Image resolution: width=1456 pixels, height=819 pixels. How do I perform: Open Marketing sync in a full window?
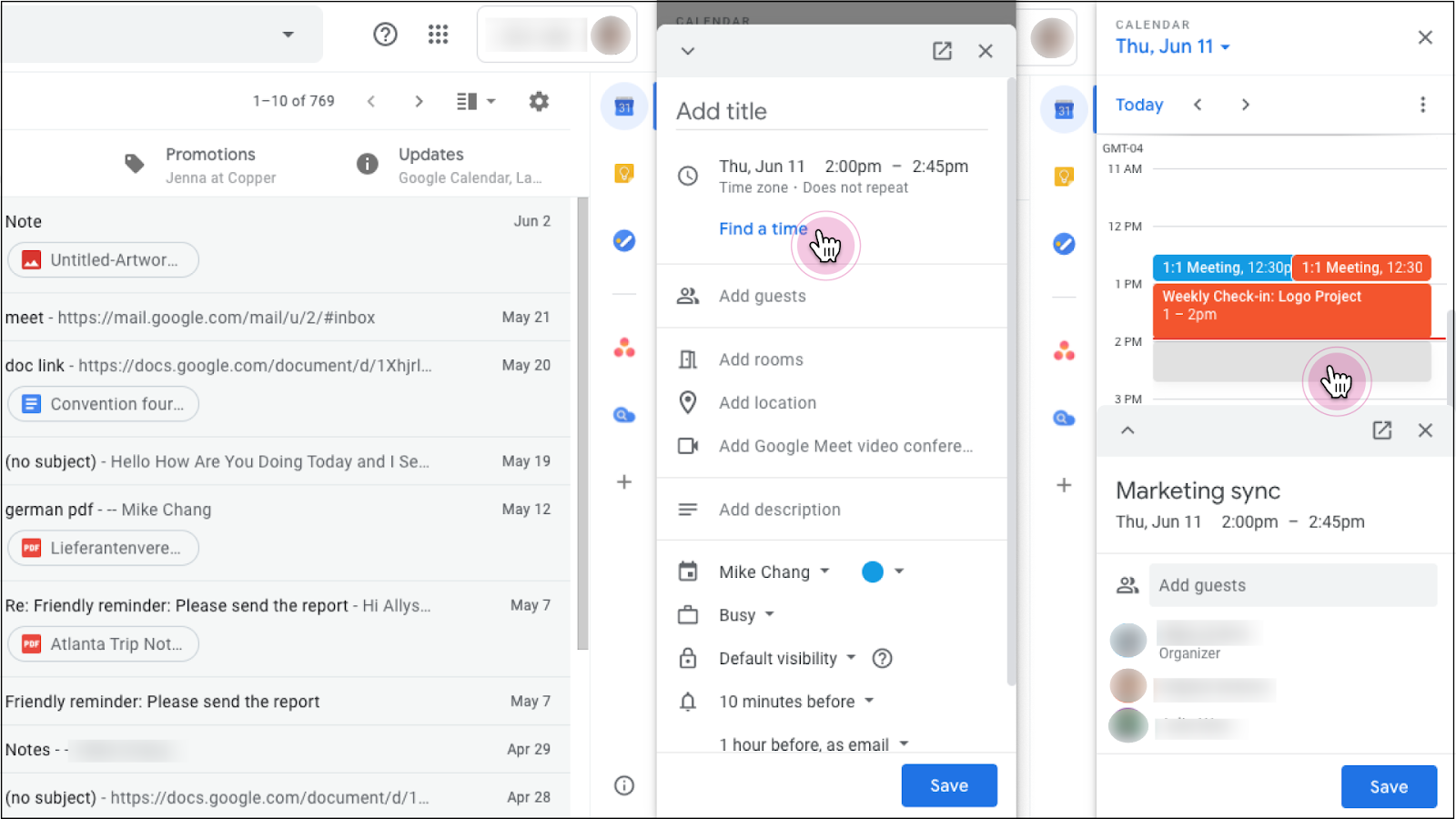pyautogui.click(x=1382, y=430)
